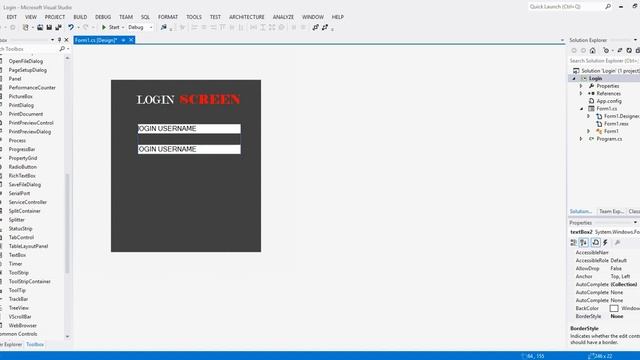This screenshot has width=640, height=360.
Task: Switch to the Team Explorer tab
Action: pos(611,211)
